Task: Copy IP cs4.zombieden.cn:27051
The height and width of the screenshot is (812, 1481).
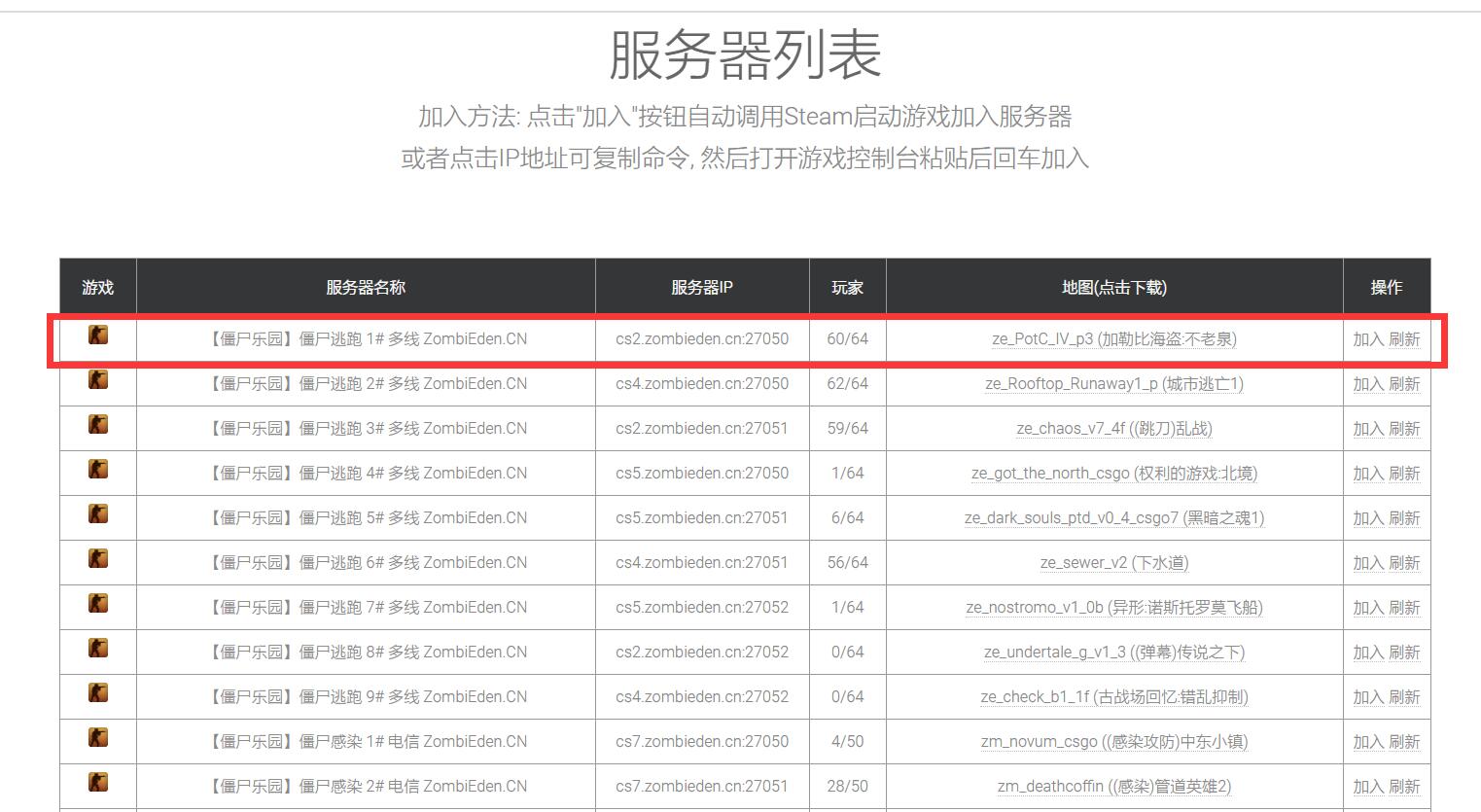Action: tap(702, 563)
